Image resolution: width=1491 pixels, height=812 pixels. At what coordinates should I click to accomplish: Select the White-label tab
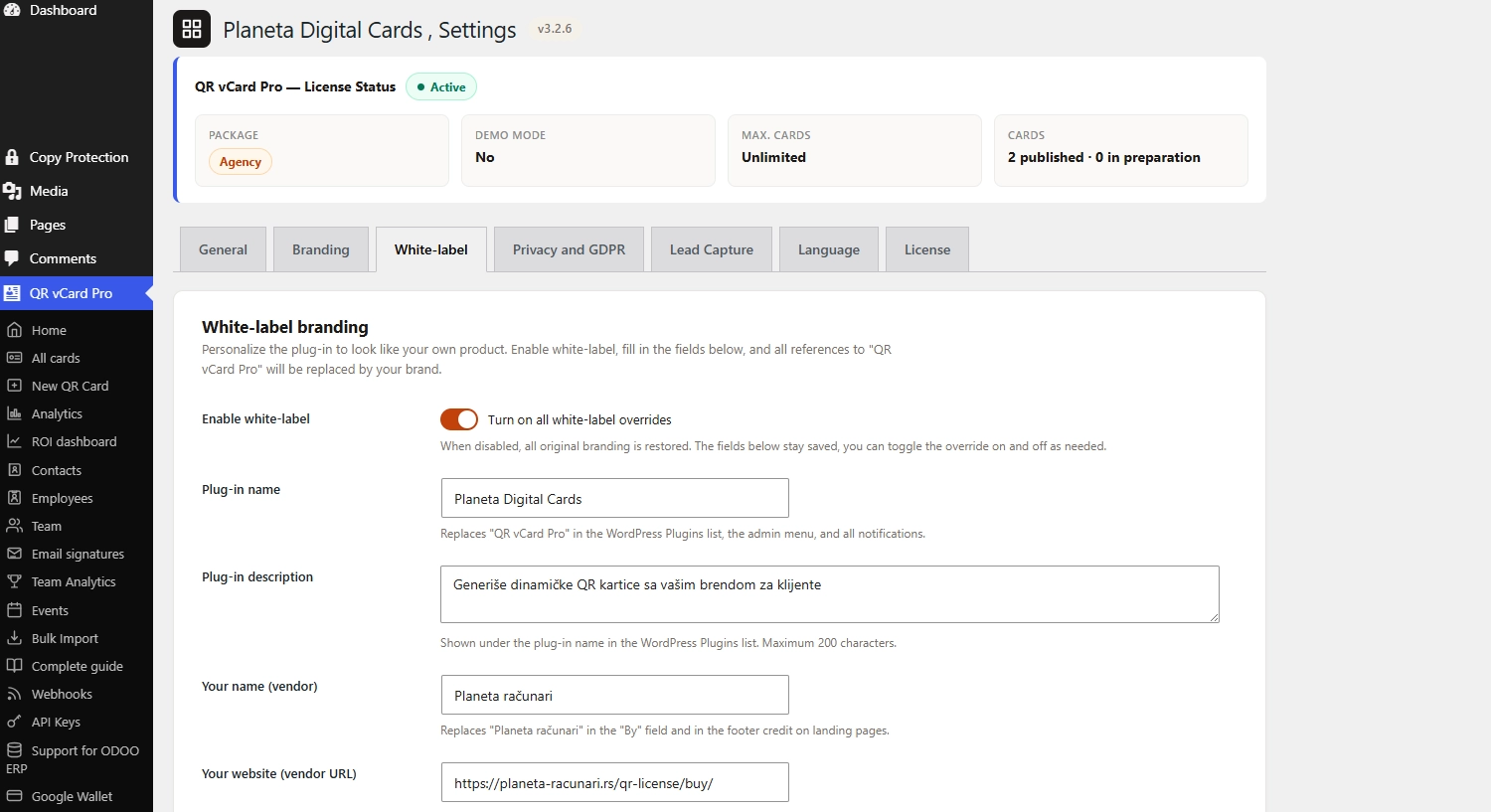(x=431, y=249)
